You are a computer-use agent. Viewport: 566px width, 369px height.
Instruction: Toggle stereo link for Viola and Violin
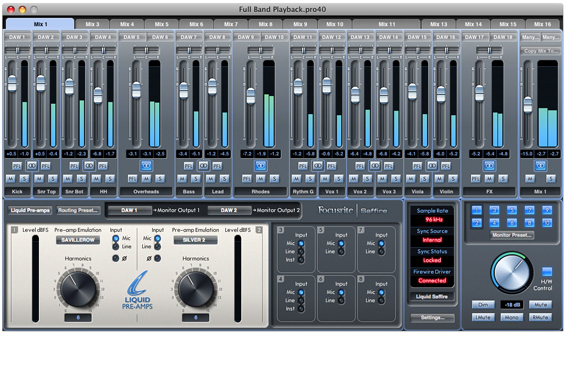(x=432, y=165)
